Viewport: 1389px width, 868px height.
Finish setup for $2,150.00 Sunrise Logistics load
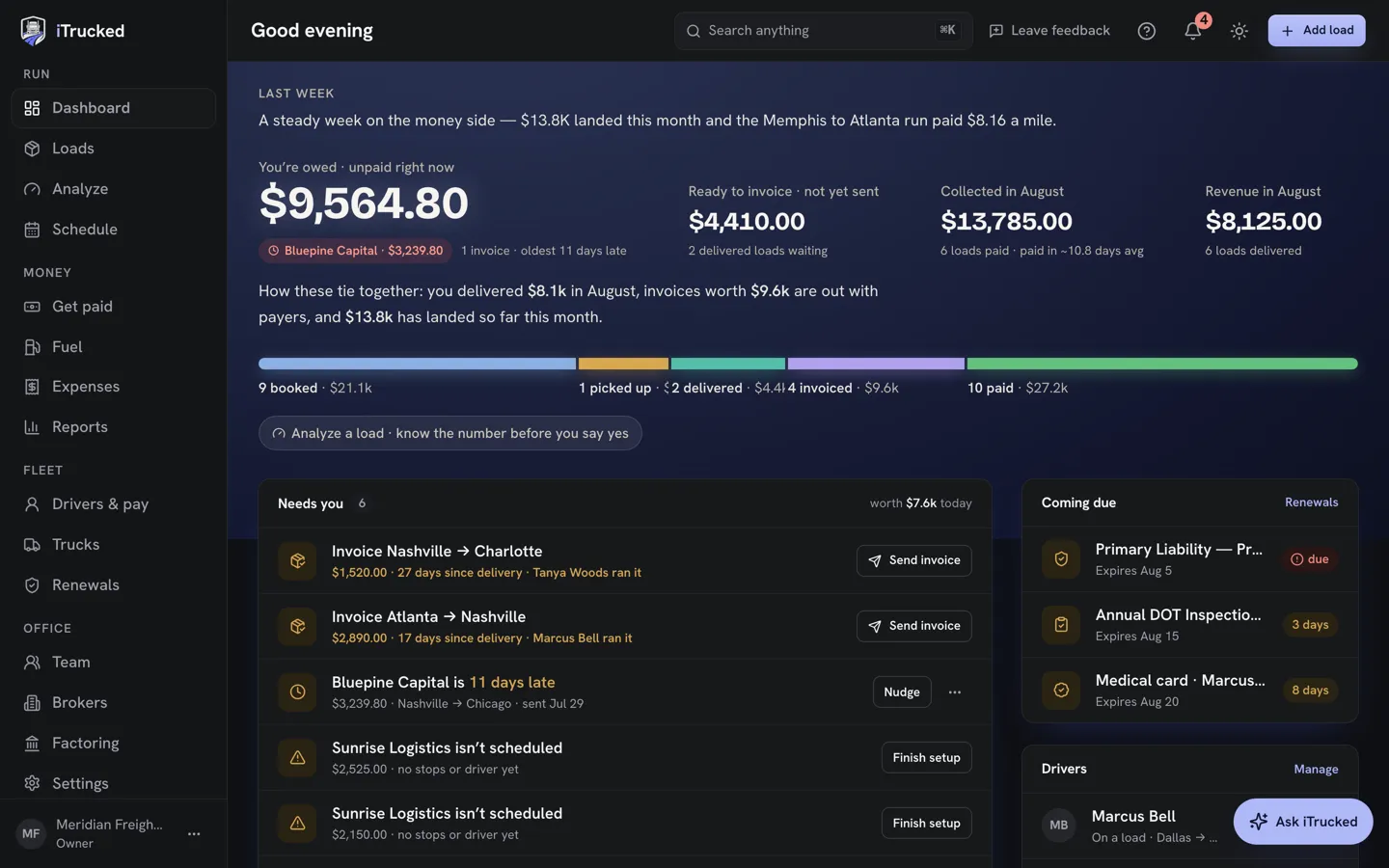point(926,824)
